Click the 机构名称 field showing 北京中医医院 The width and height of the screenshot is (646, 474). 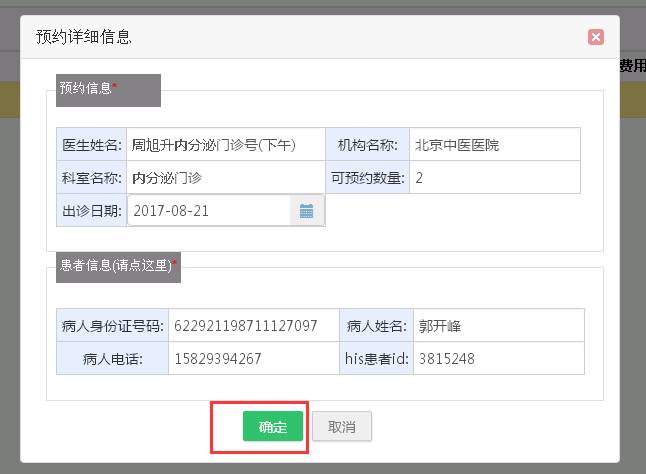coord(495,145)
